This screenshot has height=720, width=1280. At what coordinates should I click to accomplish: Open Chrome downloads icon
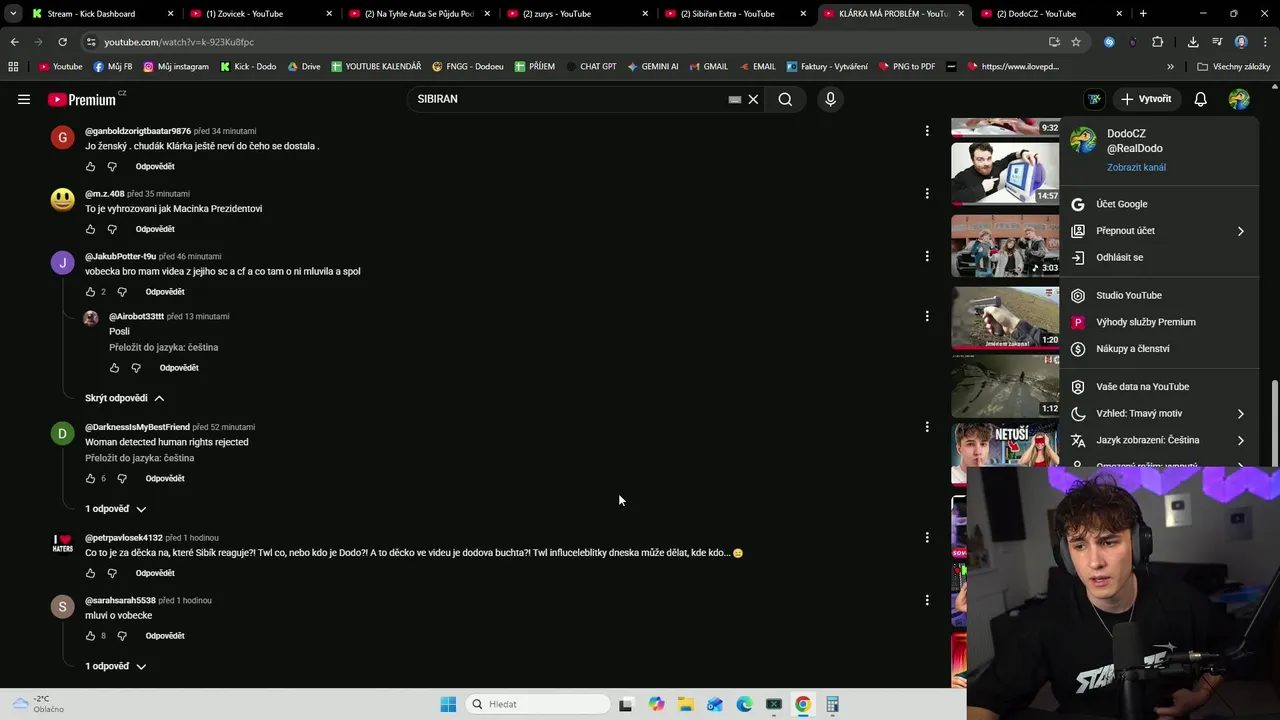[1193, 42]
